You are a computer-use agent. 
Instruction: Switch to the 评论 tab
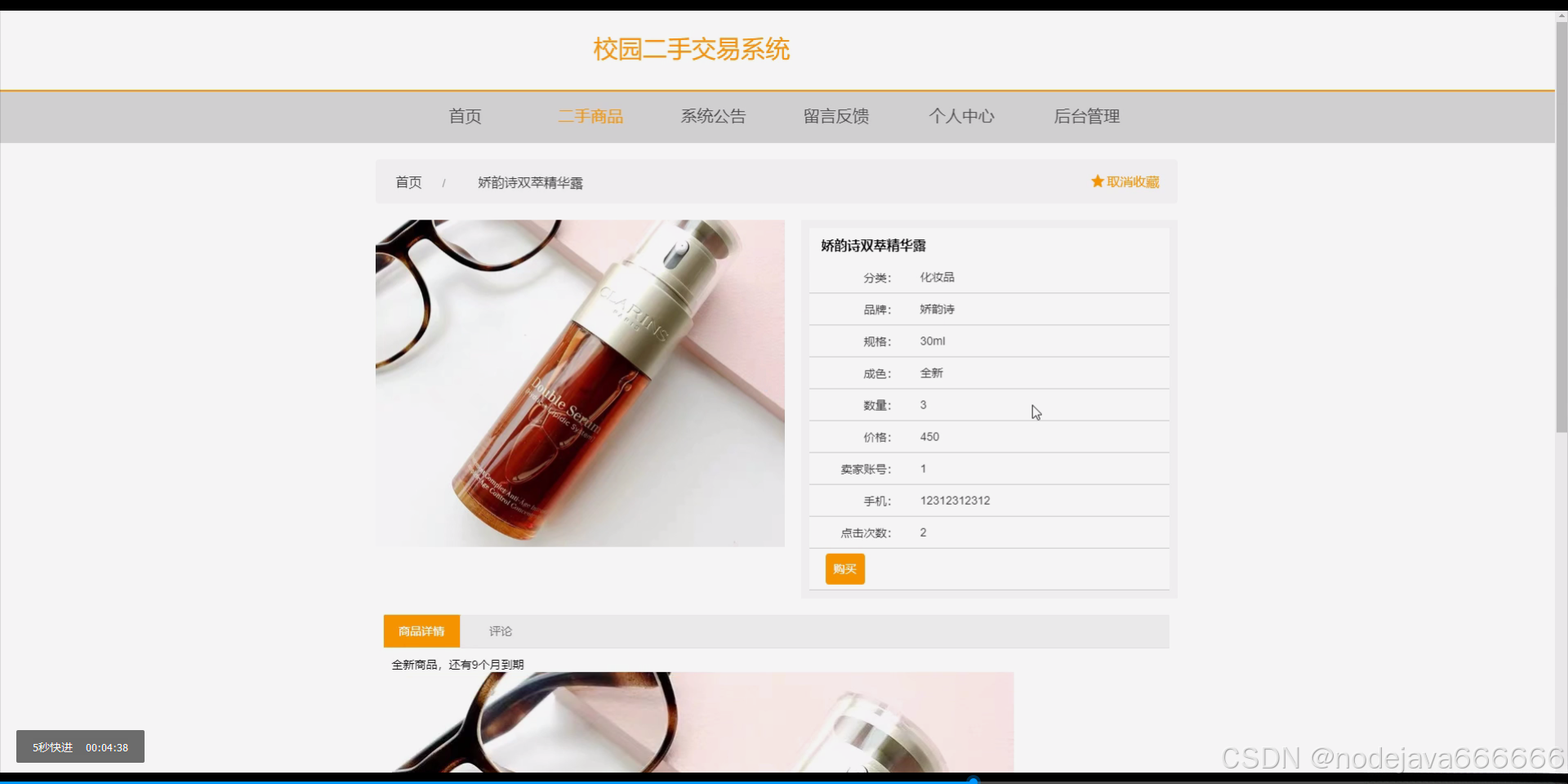click(x=501, y=631)
